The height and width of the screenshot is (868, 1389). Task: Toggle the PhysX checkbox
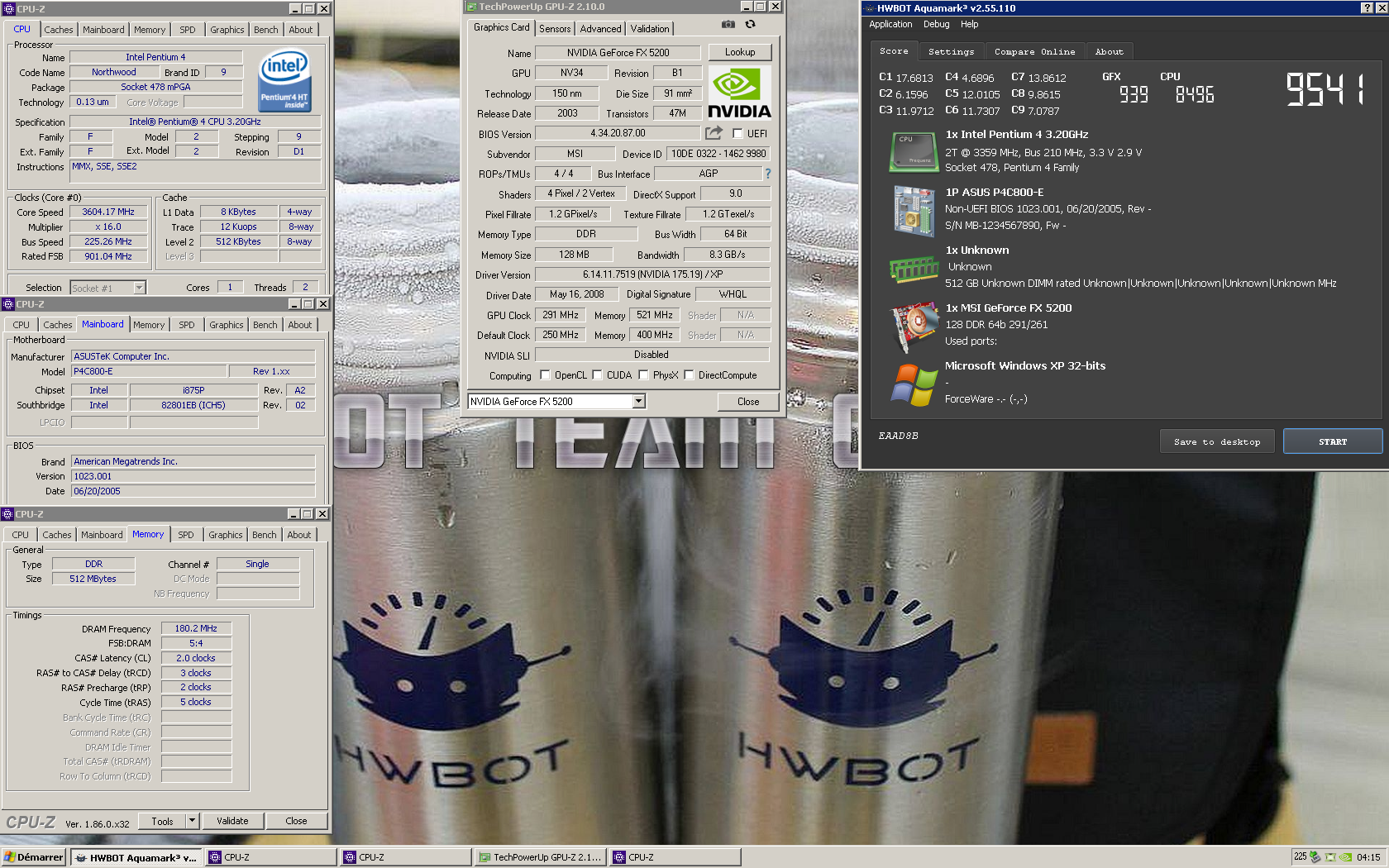click(x=643, y=374)
